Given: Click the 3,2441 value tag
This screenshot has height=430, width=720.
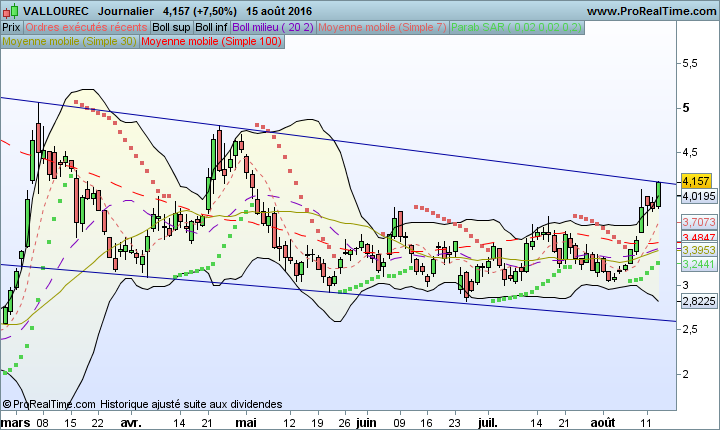Looking at the screenshot, I should (x=698, y=264).
